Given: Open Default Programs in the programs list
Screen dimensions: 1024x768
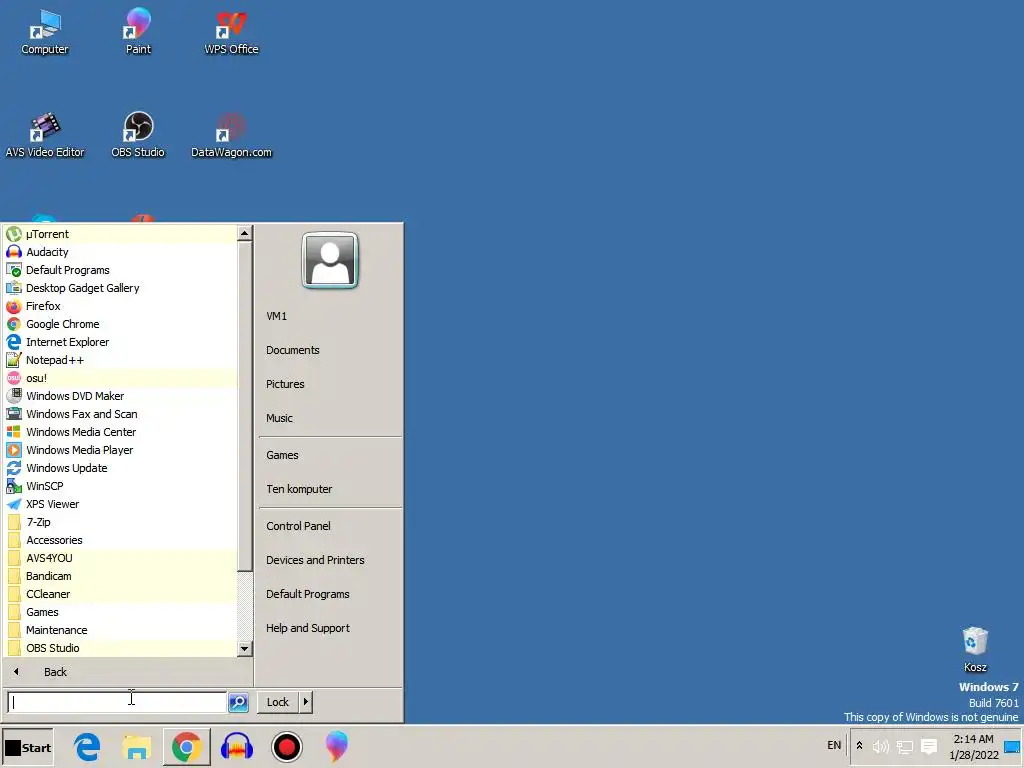Looking at the screenshot, I should (121, 270).
